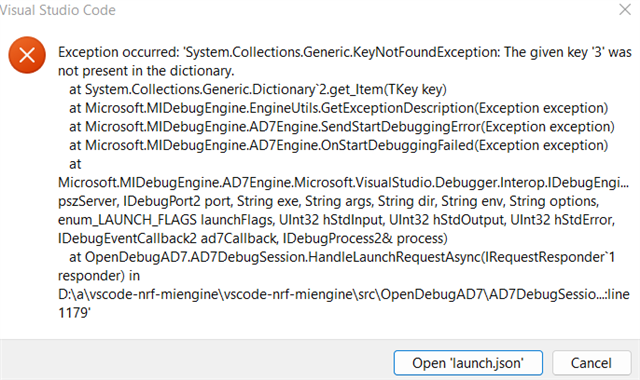
Task: Cancel the exception dialog
Action: [591, 362]
